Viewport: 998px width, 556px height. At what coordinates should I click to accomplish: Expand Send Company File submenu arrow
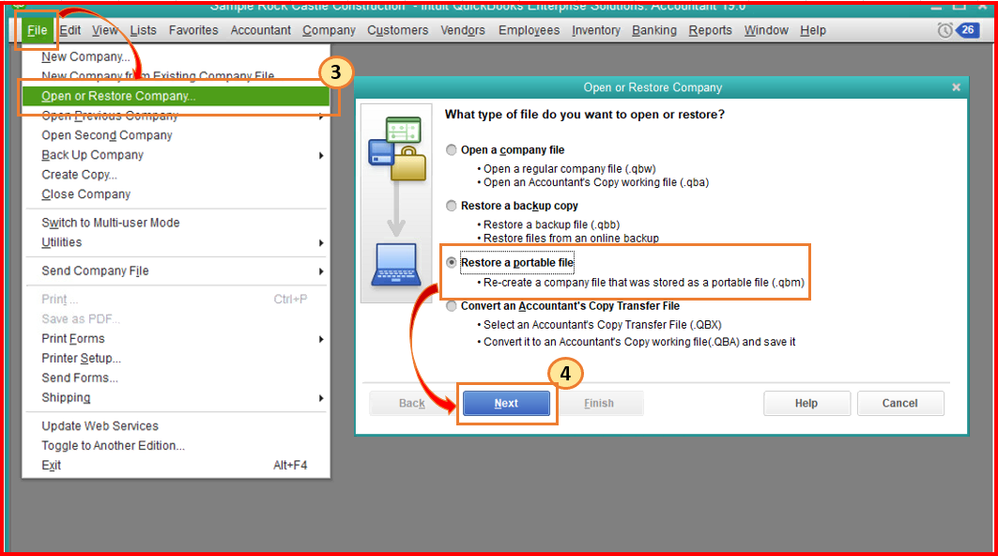(x=321, y=272)
